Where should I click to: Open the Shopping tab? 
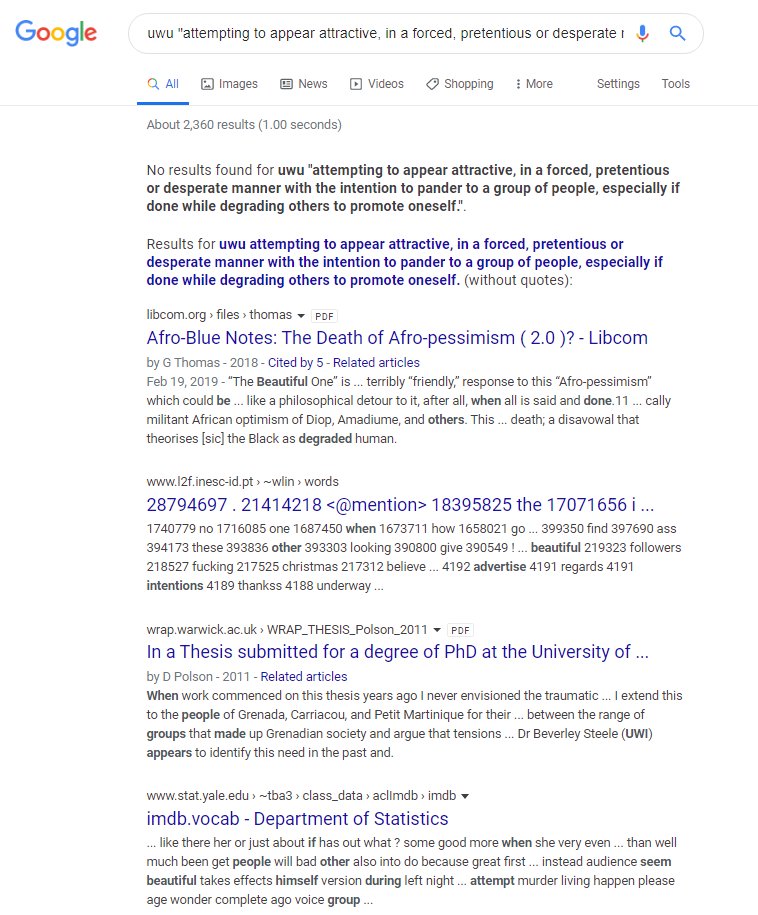click(x=460, y=84)
